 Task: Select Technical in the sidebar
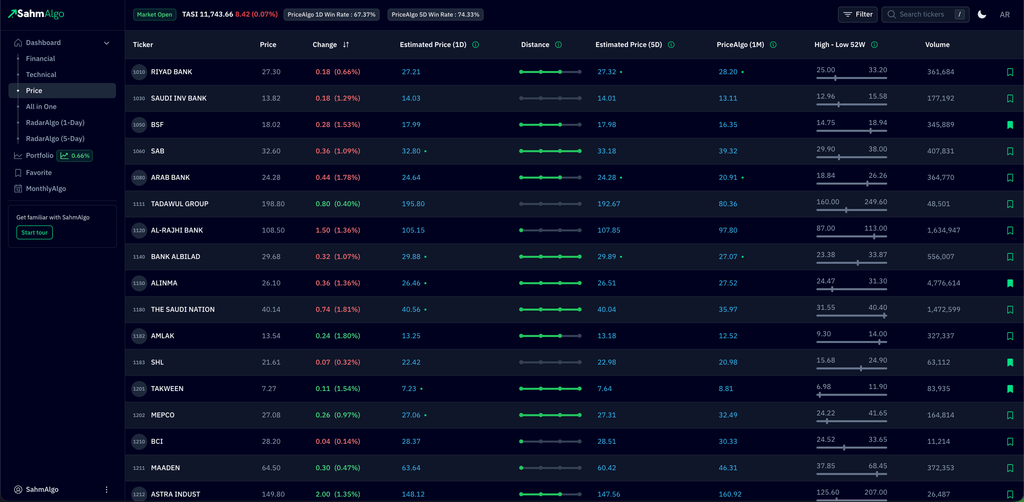[x=41, y=75]
